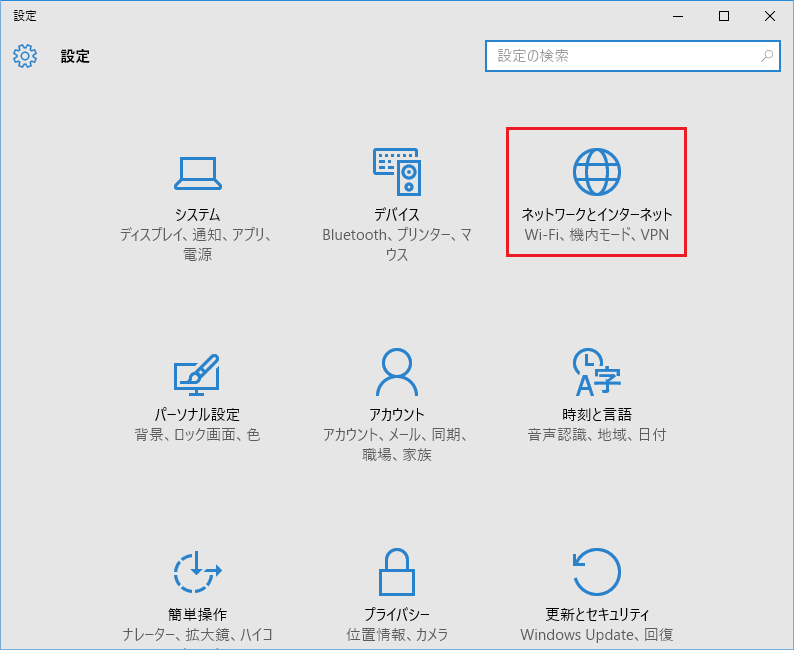Viewport: 794px width, 650px height.
Task: Click the magnifier icon in search box
Action: click(767, 56)
